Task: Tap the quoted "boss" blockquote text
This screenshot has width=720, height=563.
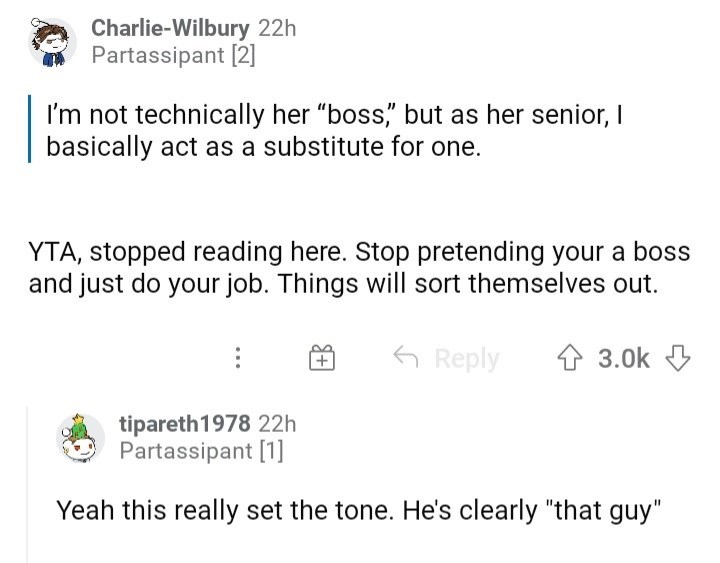Action: [x=334, y=130]
